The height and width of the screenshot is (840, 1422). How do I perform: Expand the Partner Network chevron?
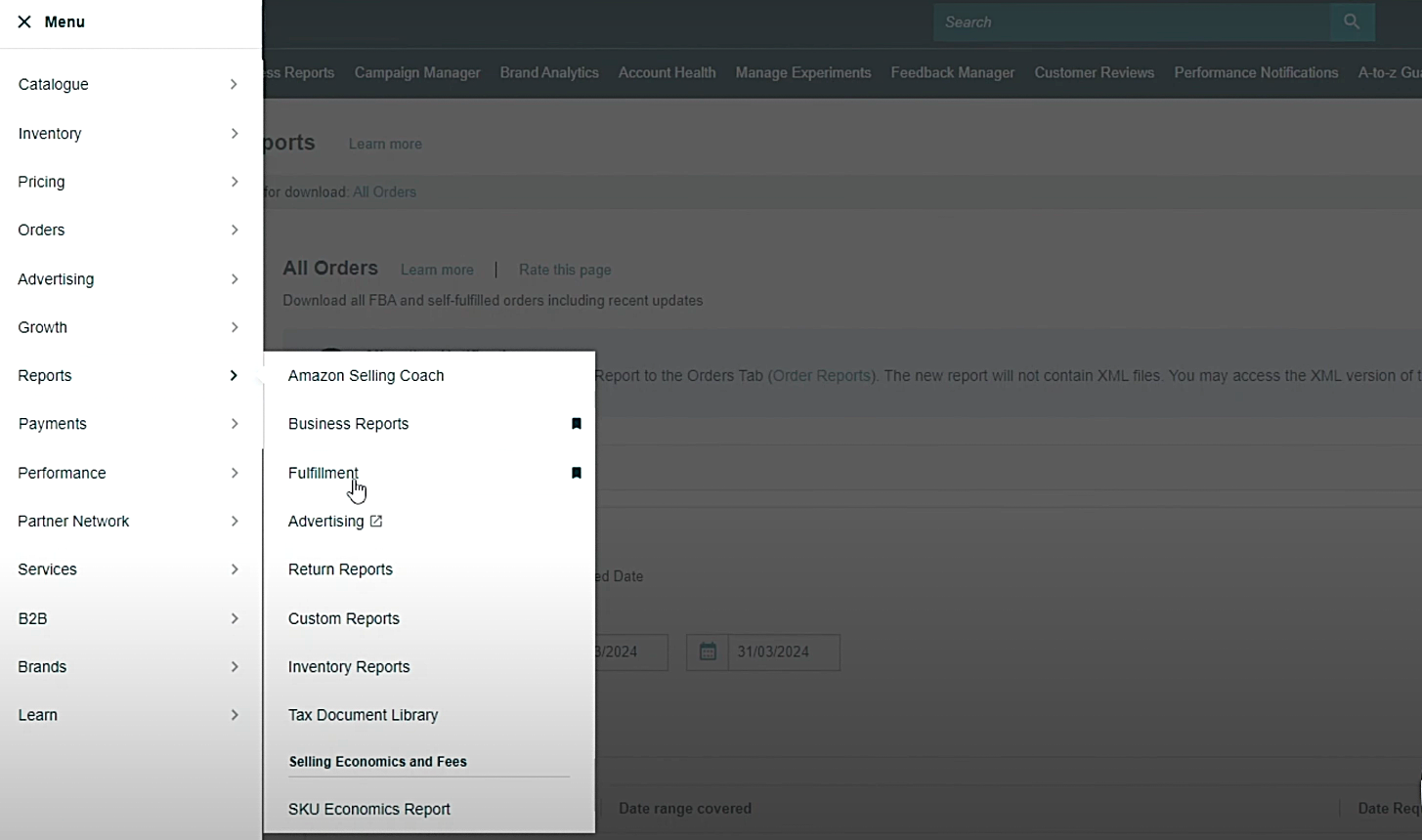tap(234, 521)
